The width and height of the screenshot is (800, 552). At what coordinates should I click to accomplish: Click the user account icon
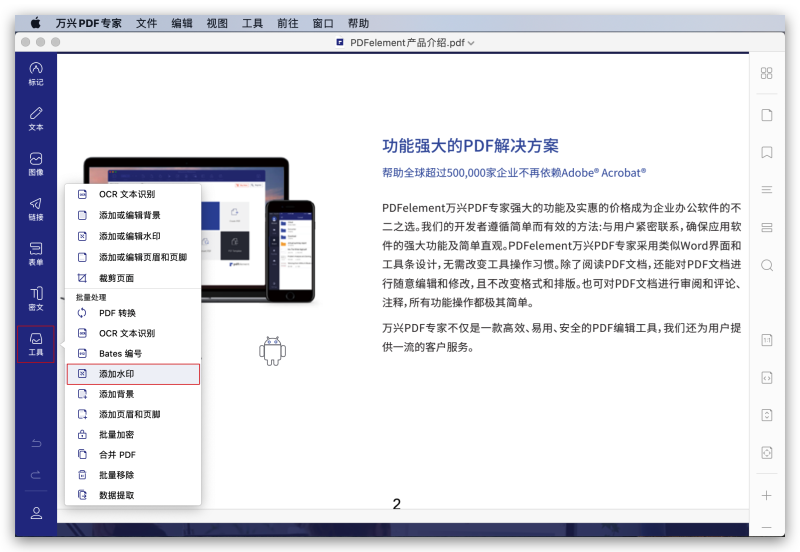point(36,513)
